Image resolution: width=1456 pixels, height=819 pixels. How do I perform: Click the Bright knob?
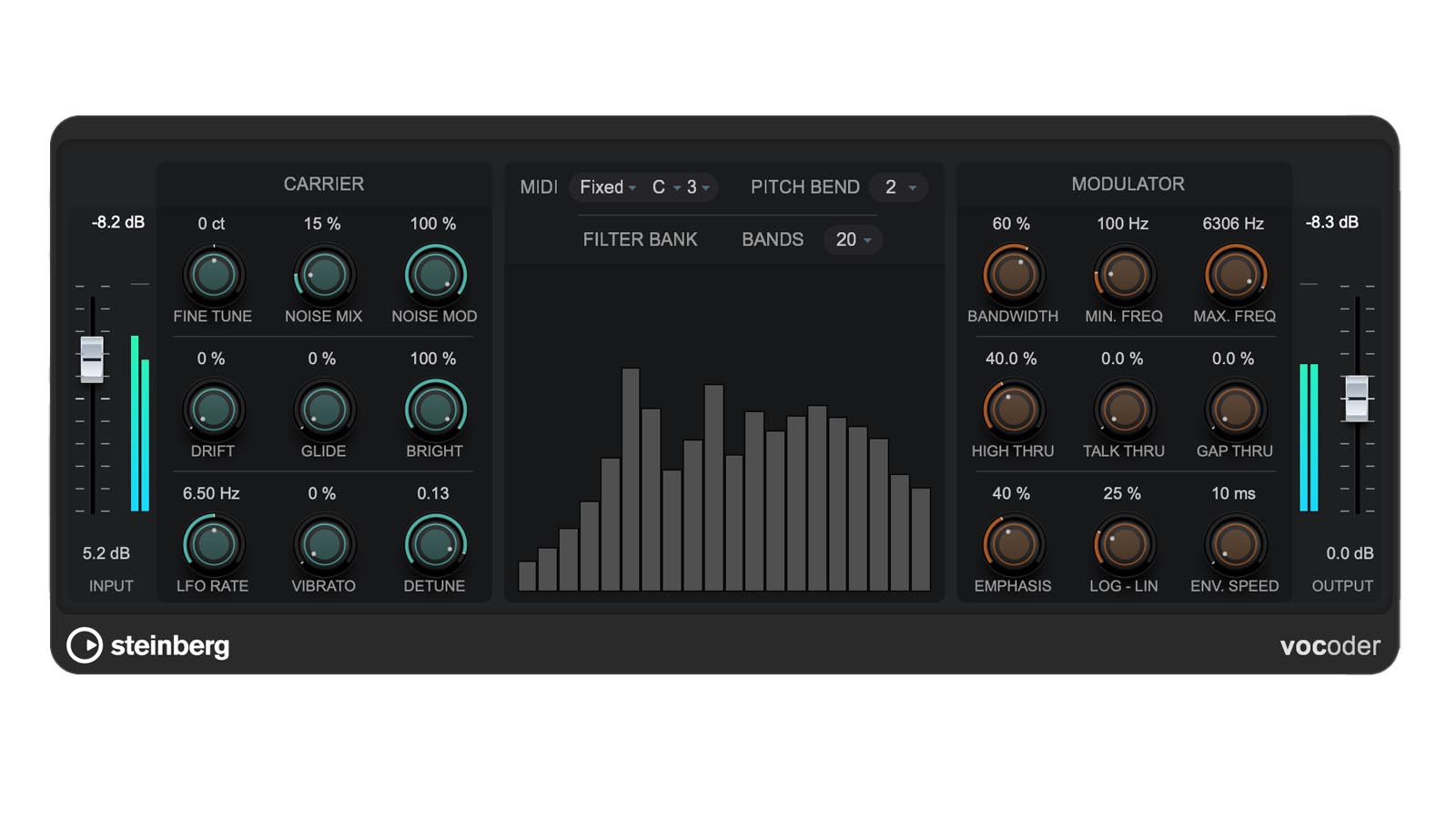435,409
